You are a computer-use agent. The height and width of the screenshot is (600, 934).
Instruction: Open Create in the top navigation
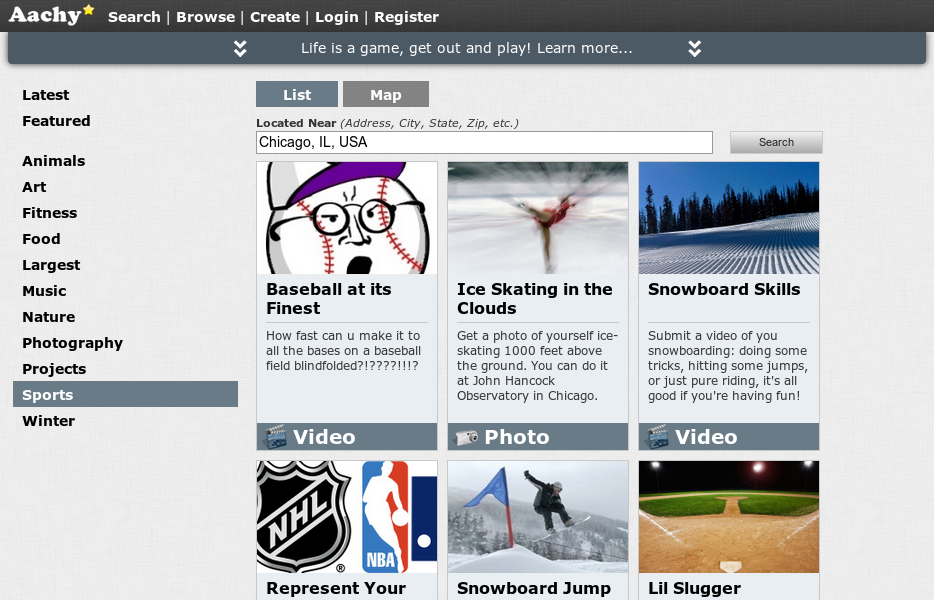pyautogui.click(x=275, y=17)
